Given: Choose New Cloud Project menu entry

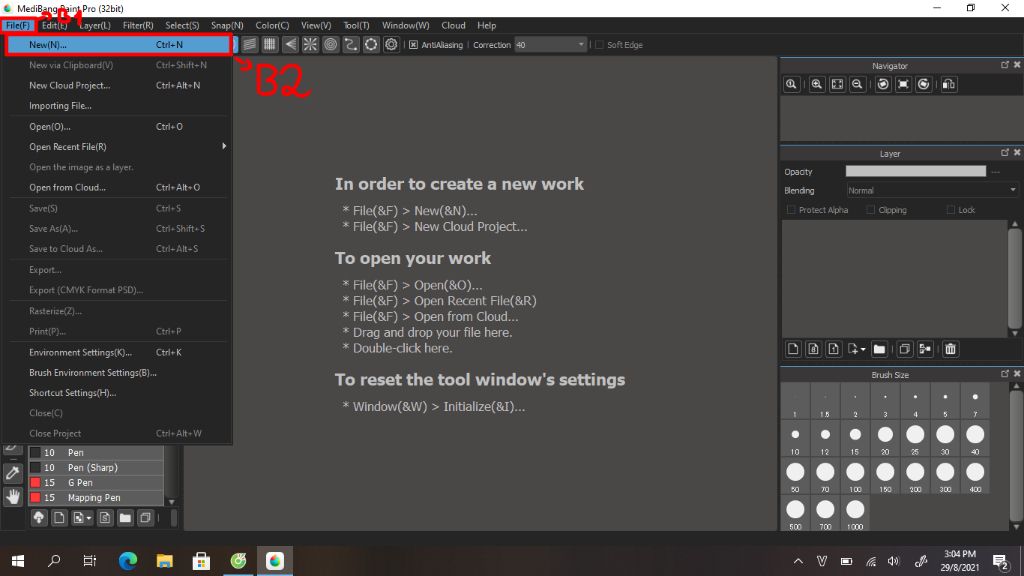Looking at the screenshot, I should (118, 86).
